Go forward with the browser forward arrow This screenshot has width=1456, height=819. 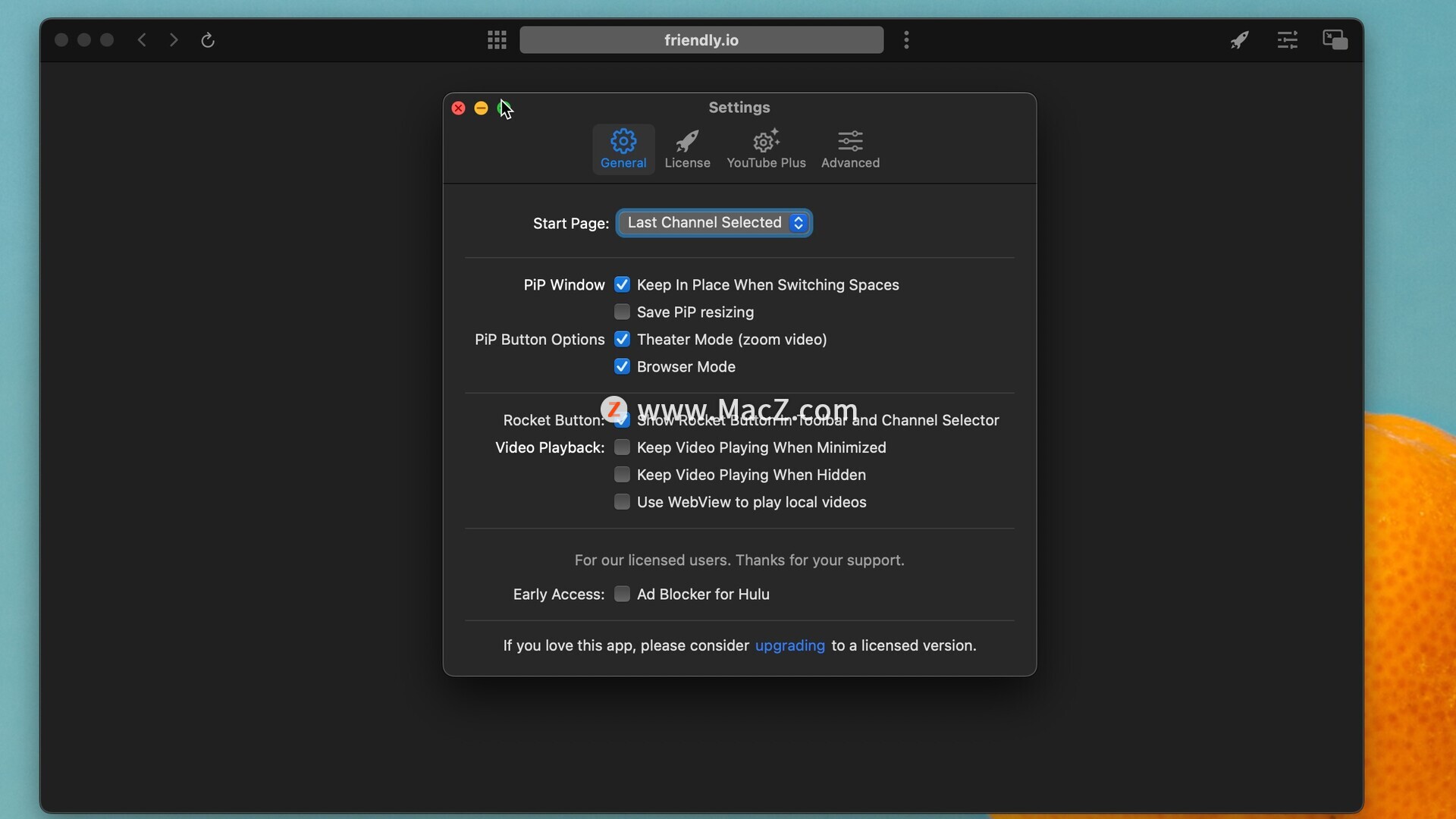174,39
